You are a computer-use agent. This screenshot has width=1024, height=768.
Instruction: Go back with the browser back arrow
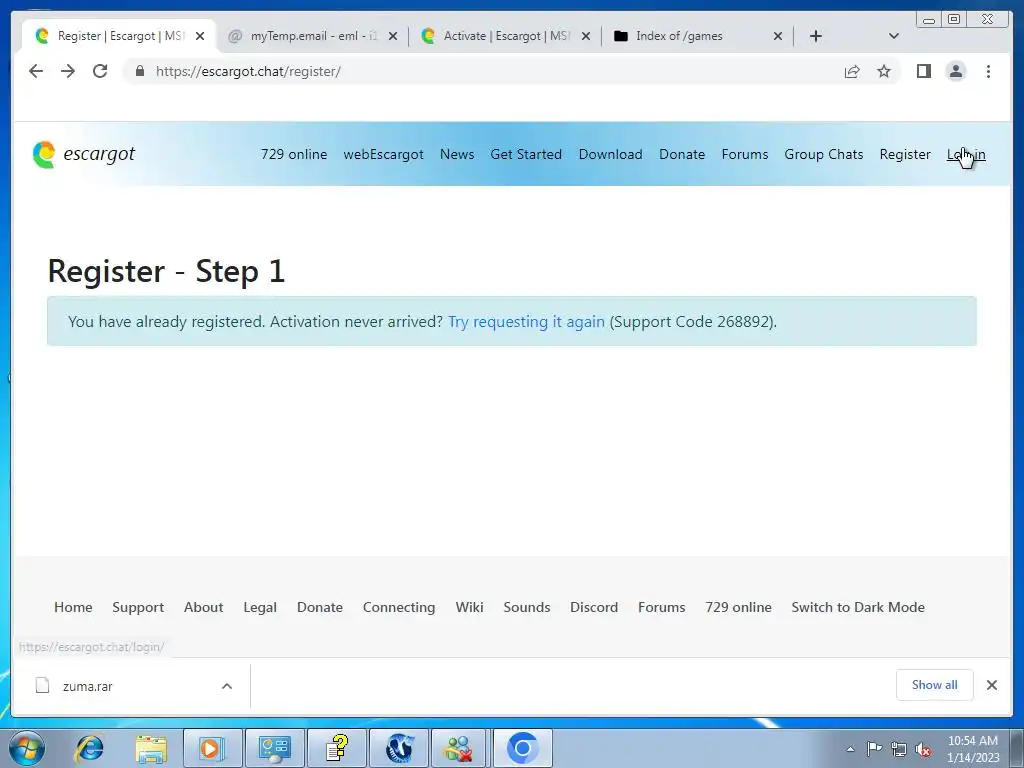click(36, 71)
